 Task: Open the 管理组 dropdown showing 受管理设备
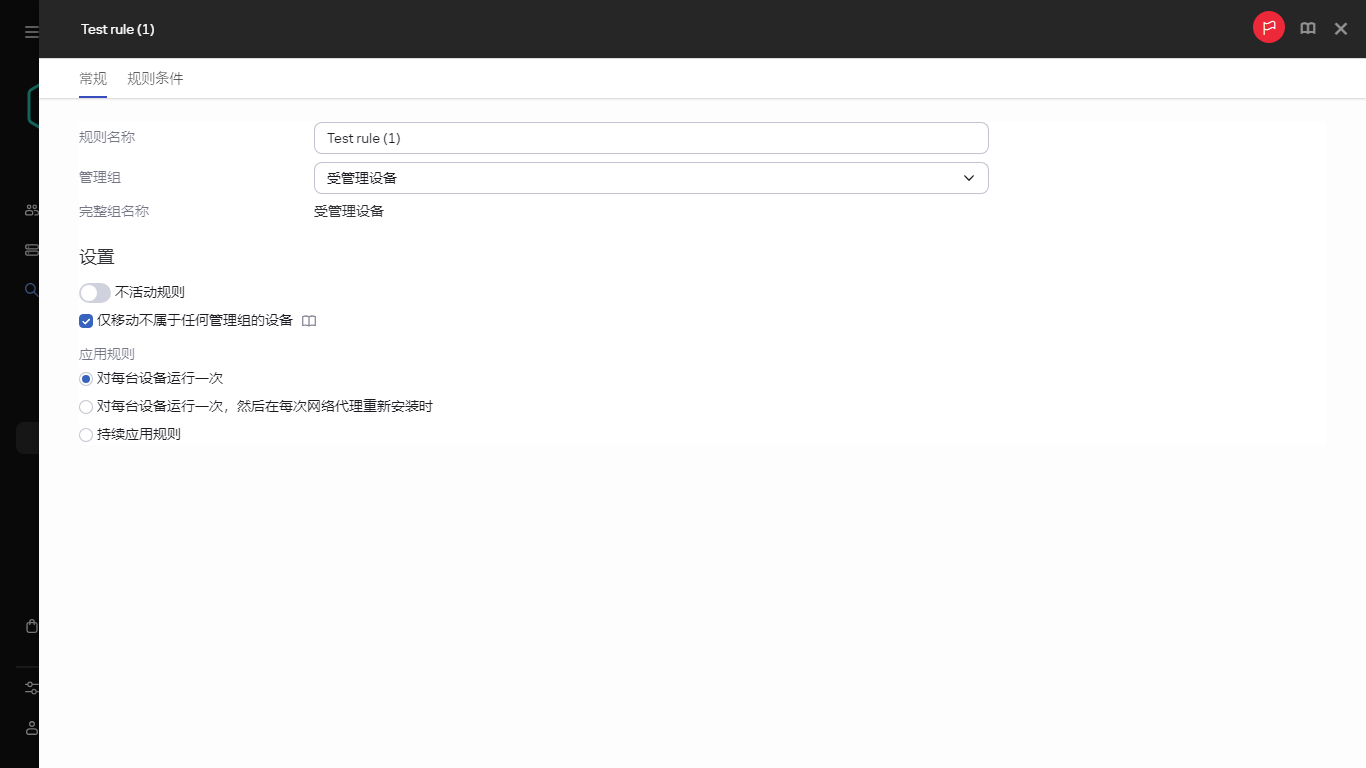[650, 177]
